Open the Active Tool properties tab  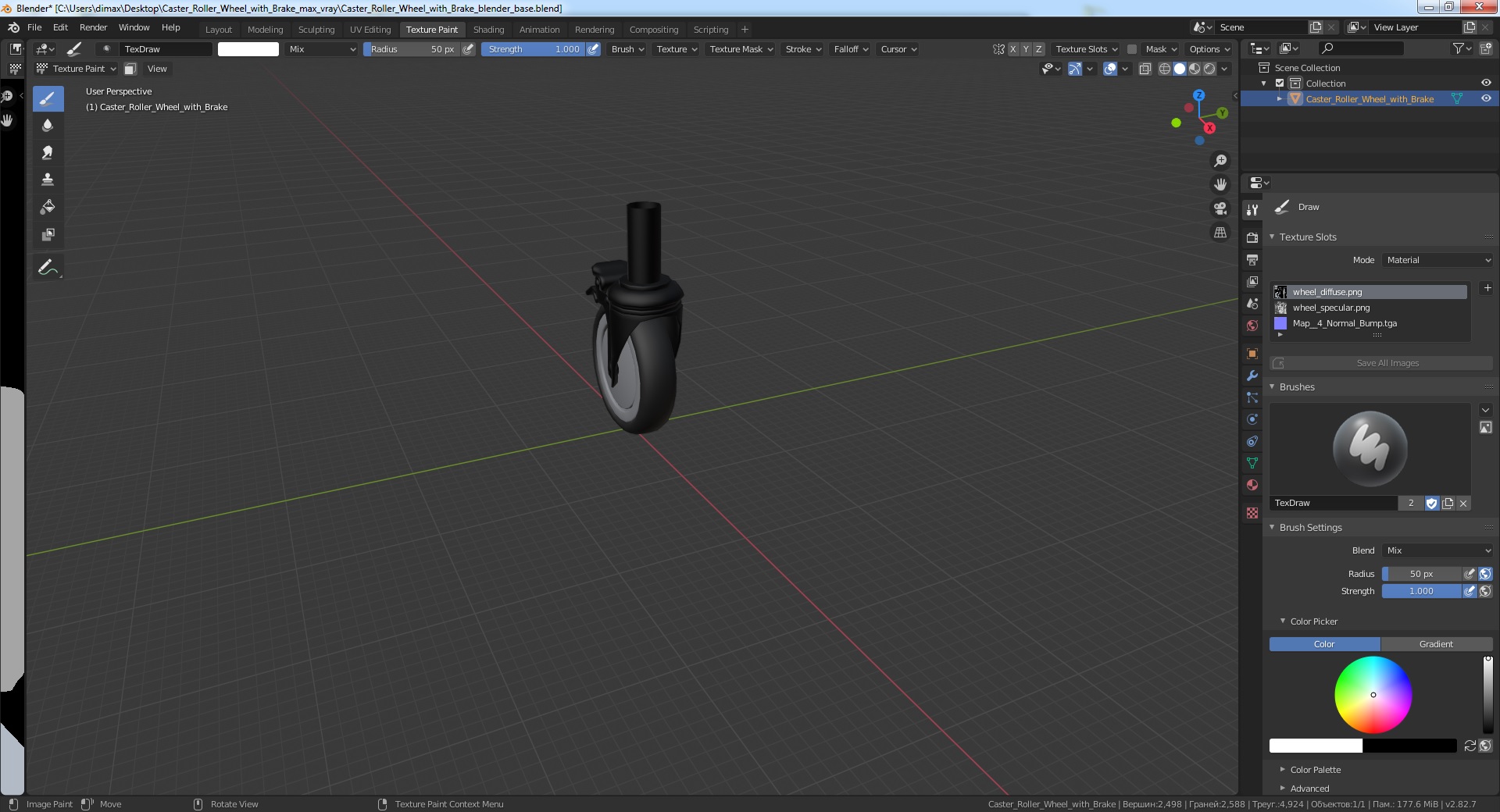point(1252,210)
